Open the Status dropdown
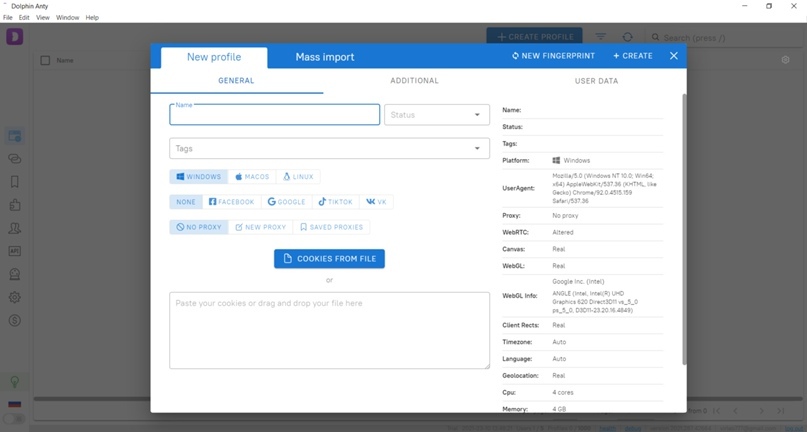The image size is (807, 432). [436, 115]
